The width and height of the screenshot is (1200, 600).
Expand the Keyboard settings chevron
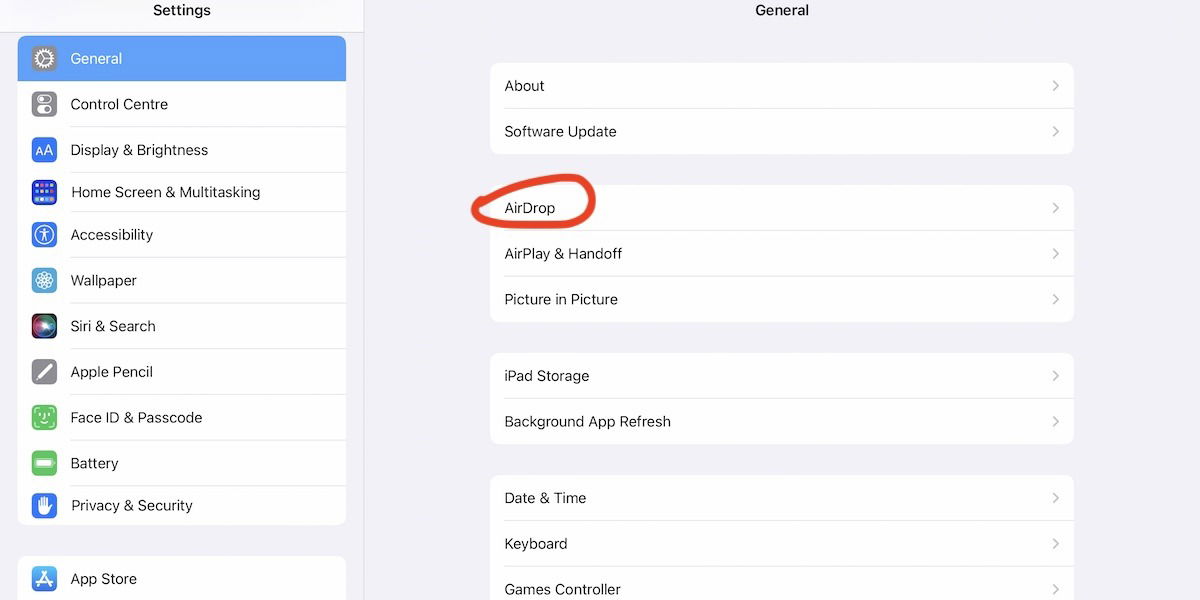(x=1055, y=543)
